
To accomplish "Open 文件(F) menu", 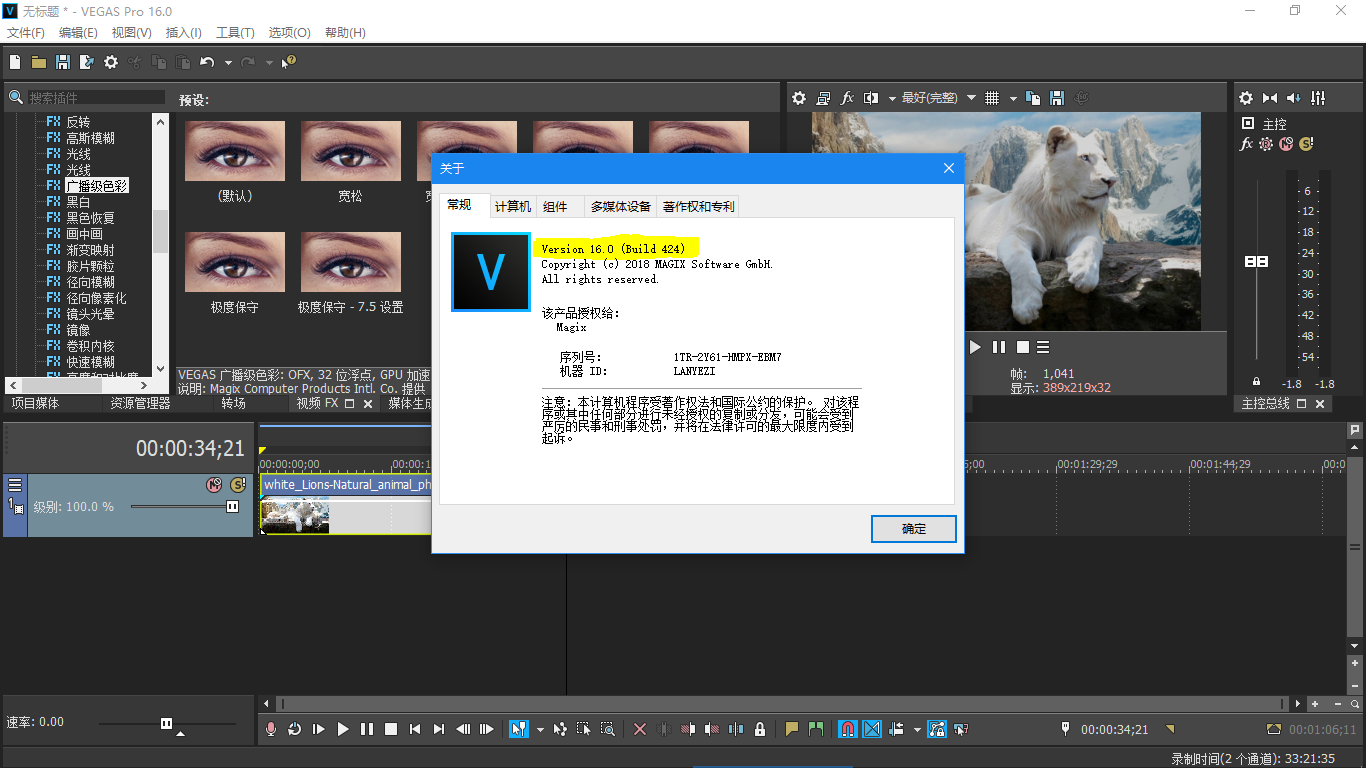I will point(26,33).
